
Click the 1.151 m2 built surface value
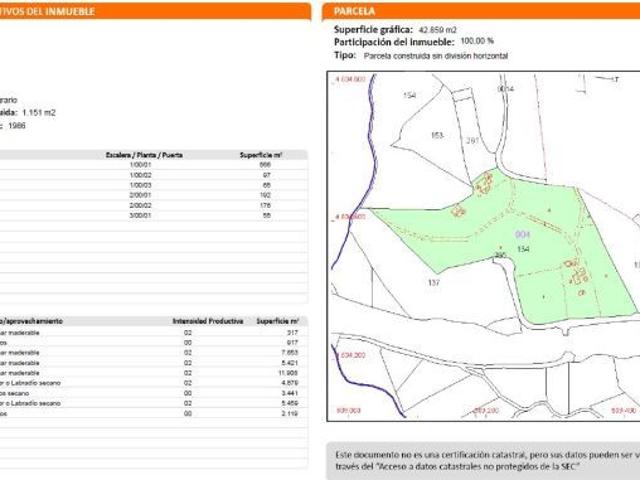[37, 113]
